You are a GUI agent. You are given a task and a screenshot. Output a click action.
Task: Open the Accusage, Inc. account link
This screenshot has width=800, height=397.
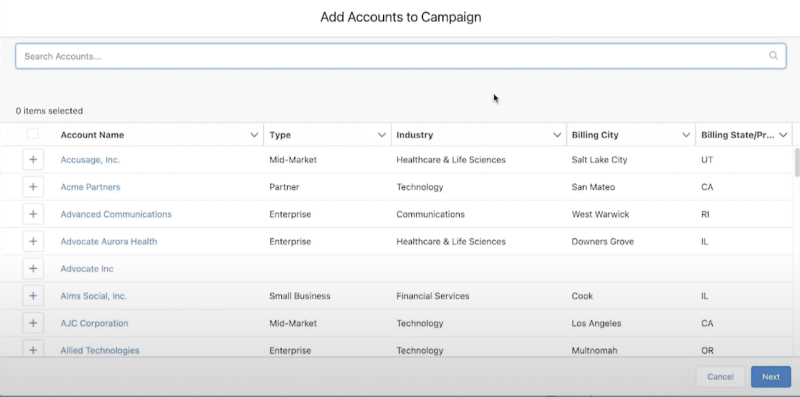tap(90, 160)
